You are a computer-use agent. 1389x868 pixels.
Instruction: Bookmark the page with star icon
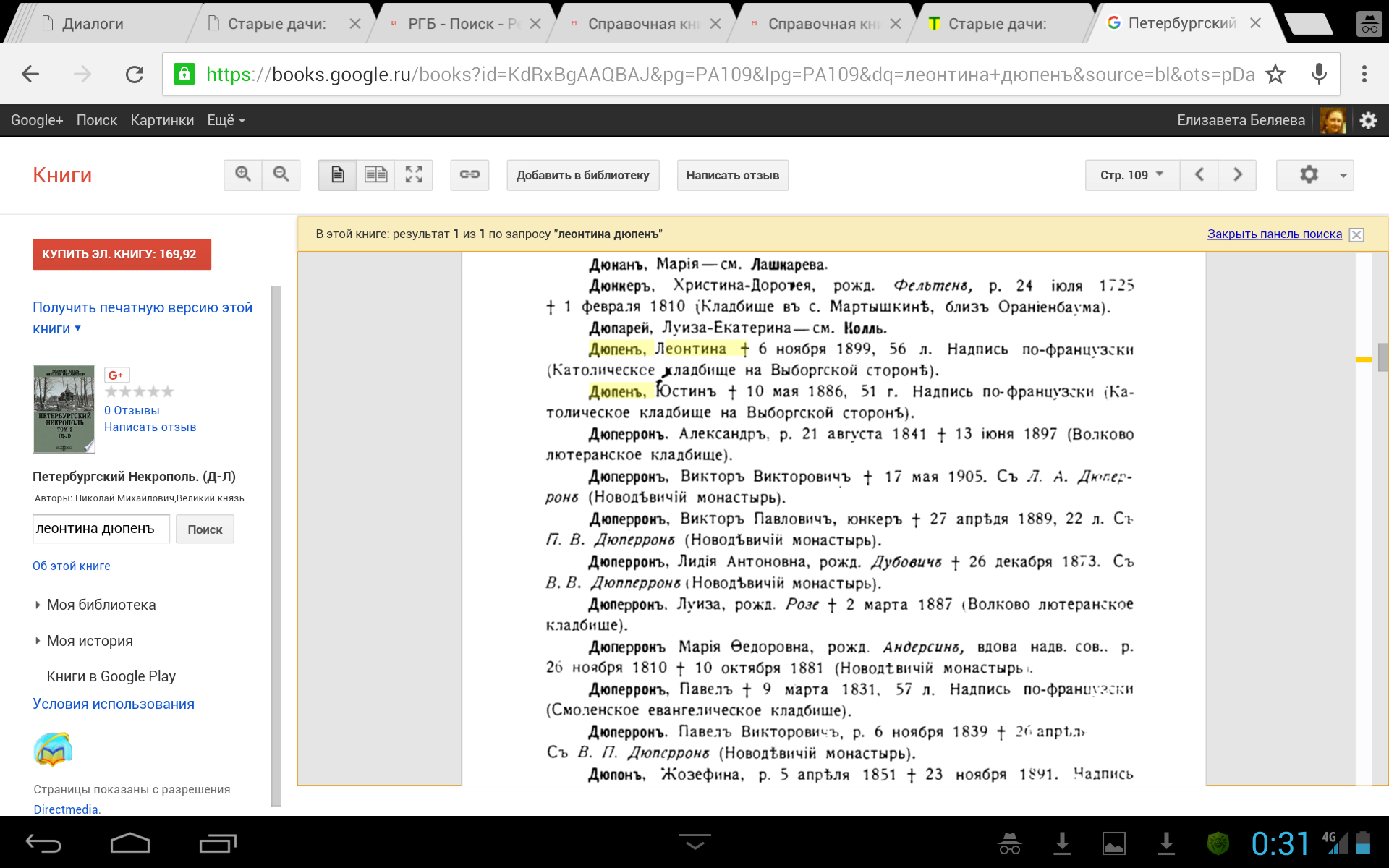1275,74
